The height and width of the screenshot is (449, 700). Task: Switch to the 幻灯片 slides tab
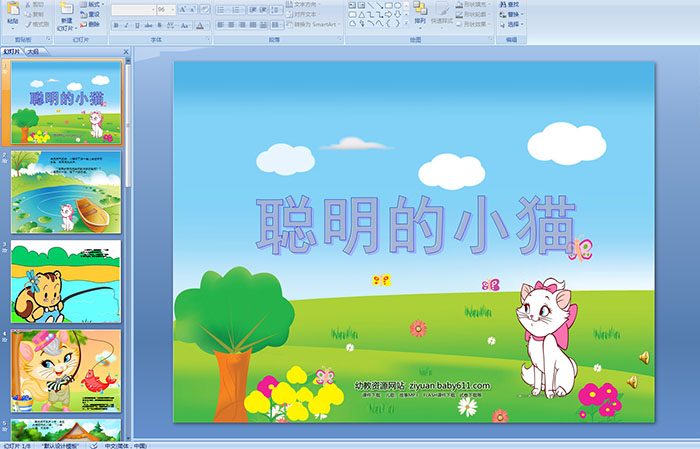pyautogui.click(x=12, y=52)
